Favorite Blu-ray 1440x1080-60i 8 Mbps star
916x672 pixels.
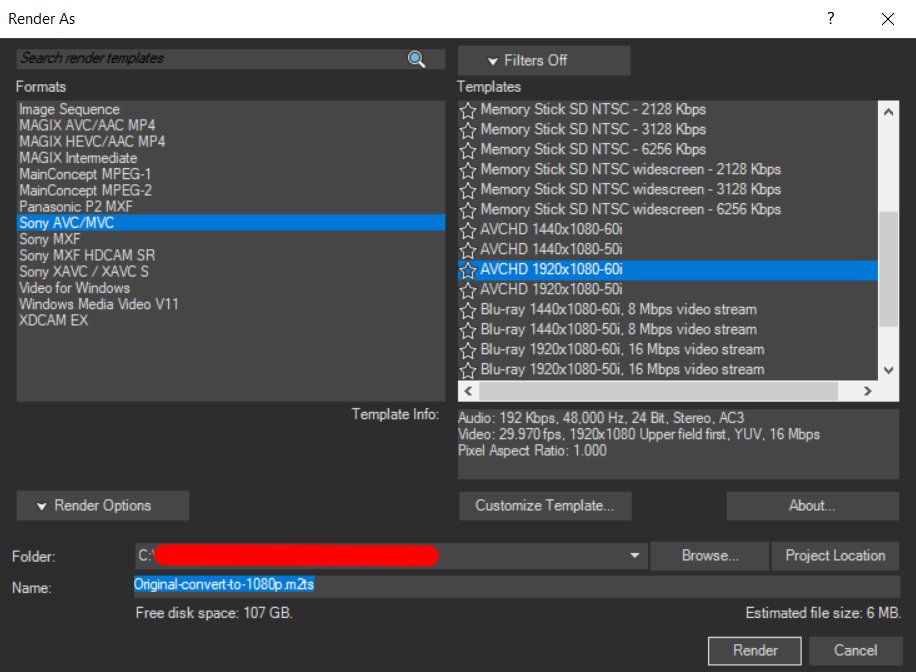467,310
